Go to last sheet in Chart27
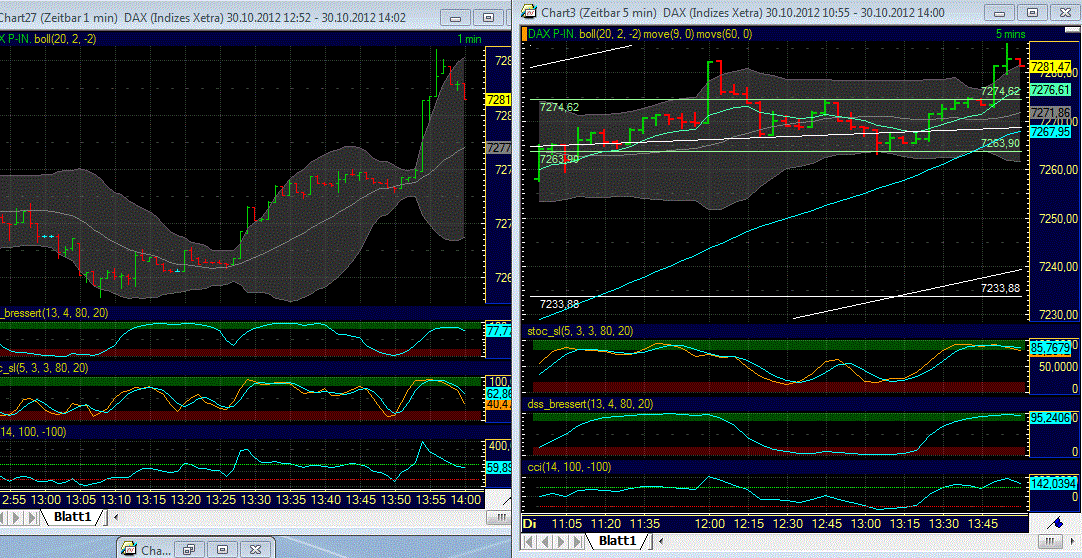 click(30, 517)
